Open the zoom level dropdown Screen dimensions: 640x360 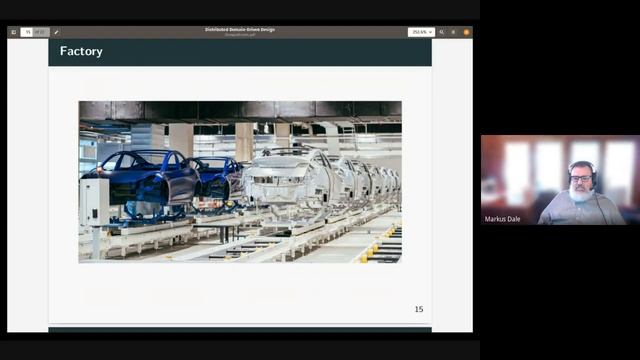point(421,32)
